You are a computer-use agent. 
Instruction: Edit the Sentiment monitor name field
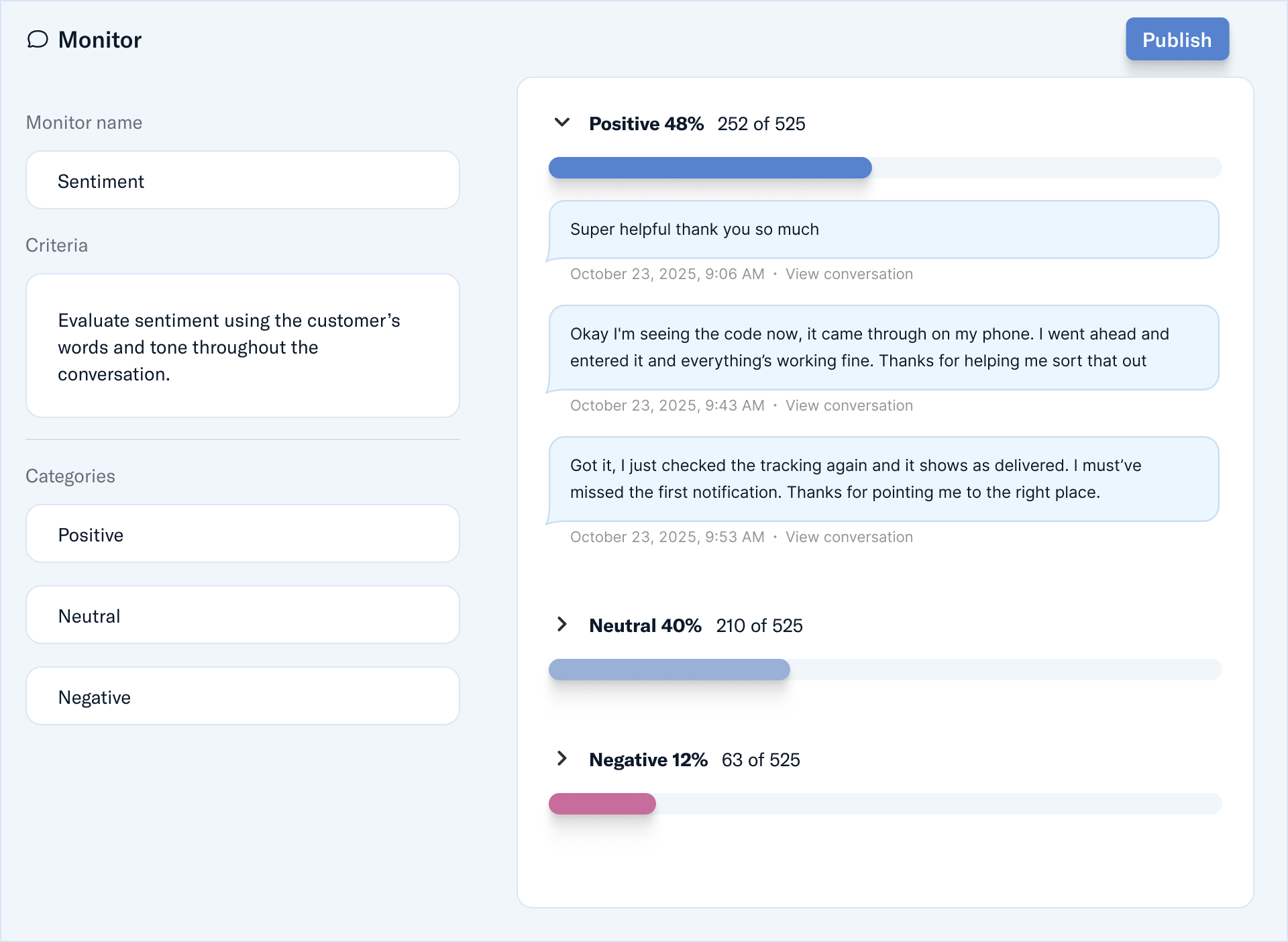pyautogui.click(x=242, y=180)
